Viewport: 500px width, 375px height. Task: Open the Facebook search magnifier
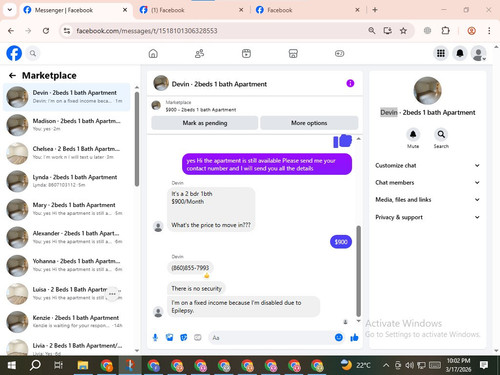33,53
